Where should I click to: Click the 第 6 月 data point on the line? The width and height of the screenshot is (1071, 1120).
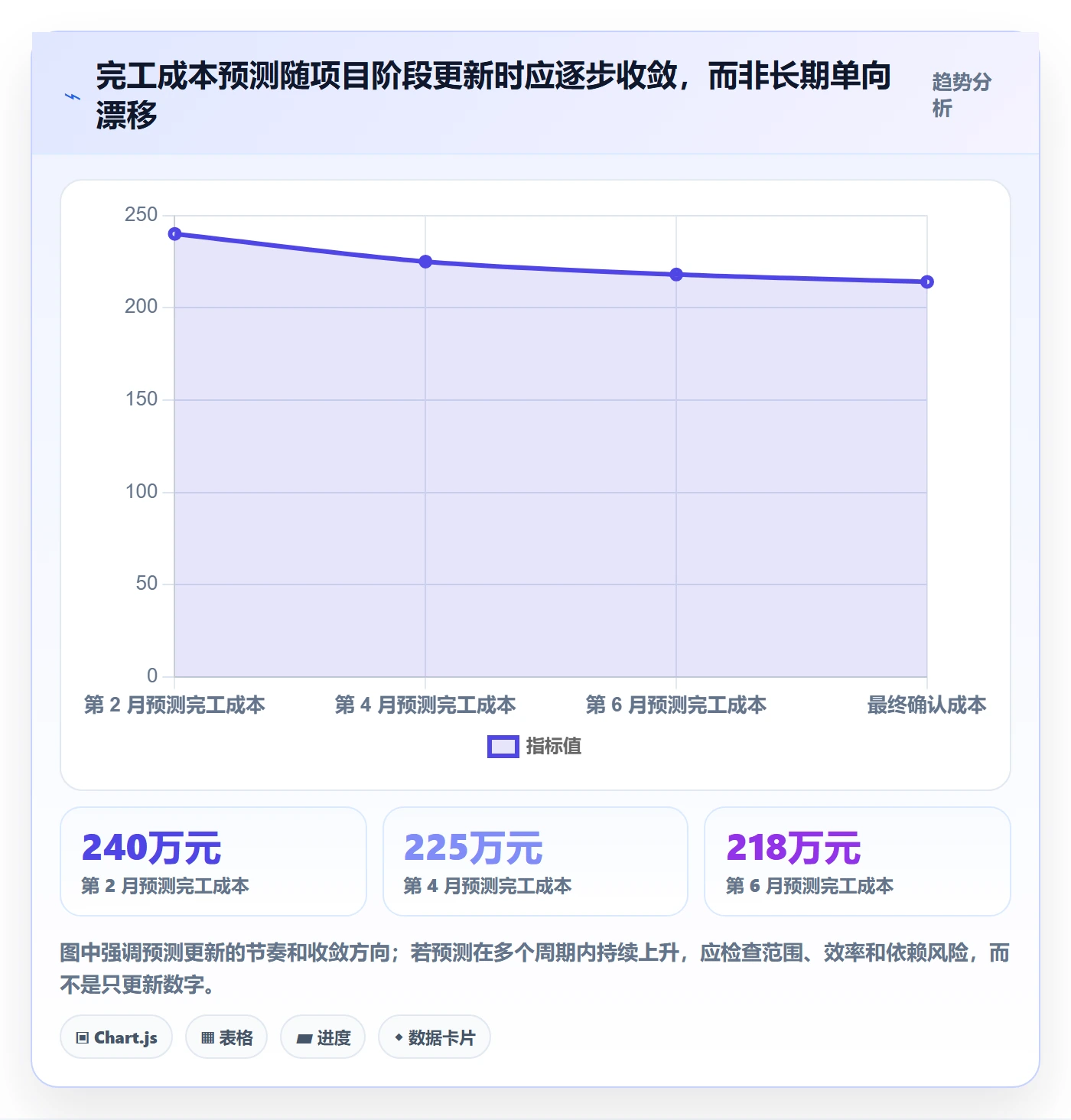[x=676, y=275]
